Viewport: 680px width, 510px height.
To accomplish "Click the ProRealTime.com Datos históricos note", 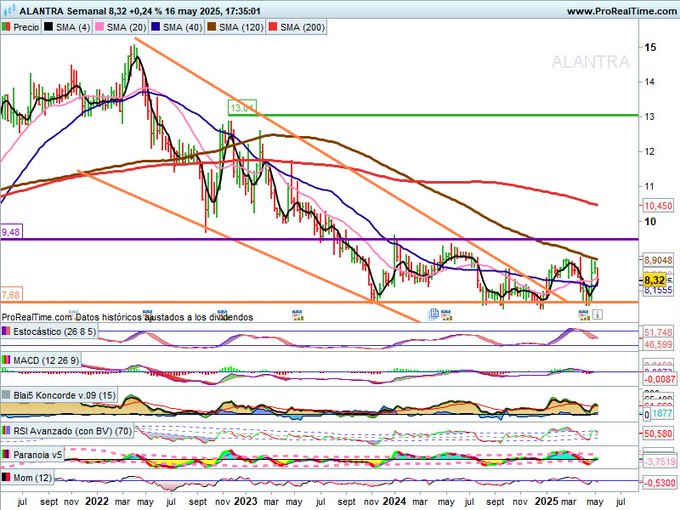I will [127, 317].
